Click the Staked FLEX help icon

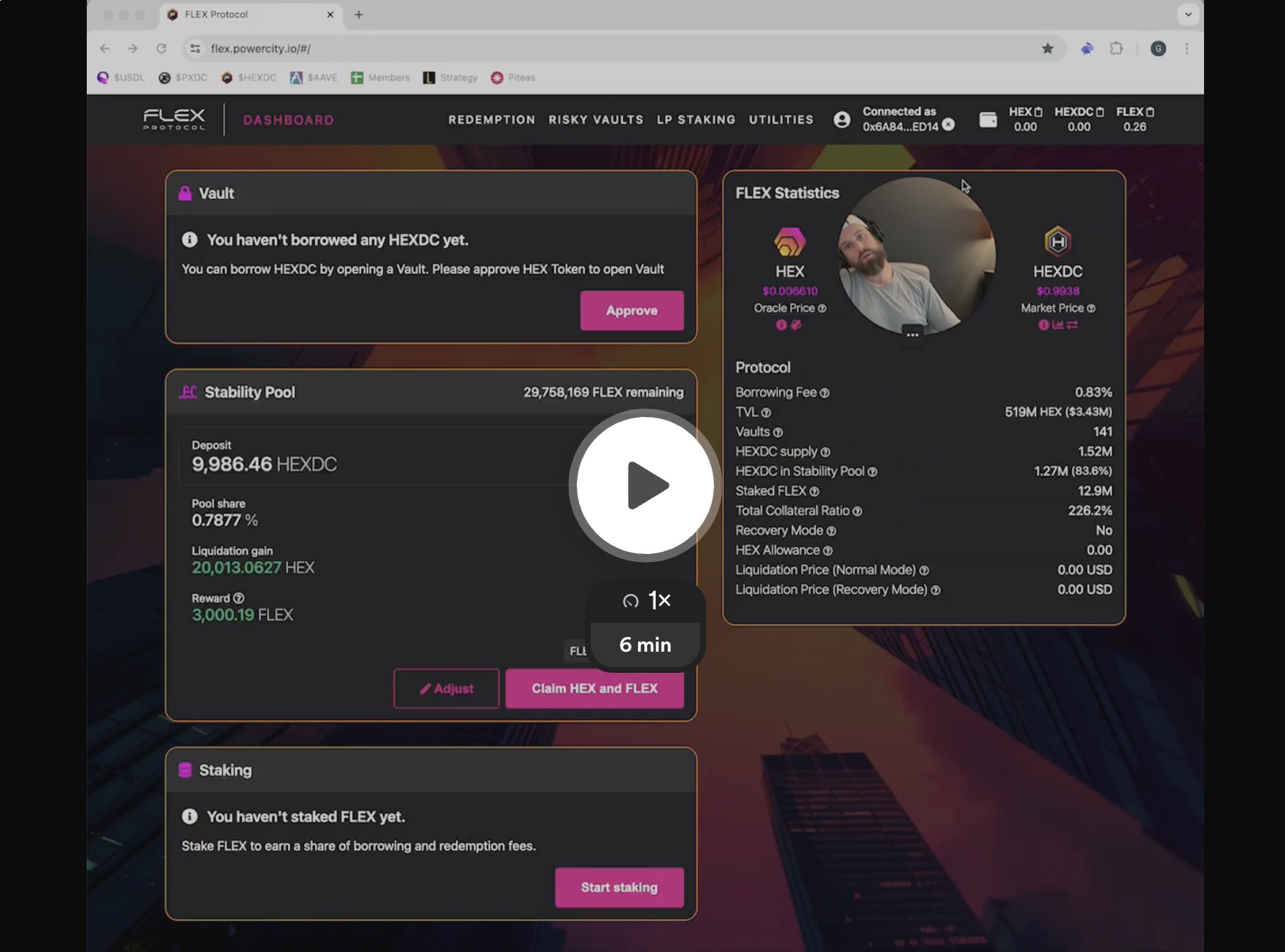coord(815,491)
